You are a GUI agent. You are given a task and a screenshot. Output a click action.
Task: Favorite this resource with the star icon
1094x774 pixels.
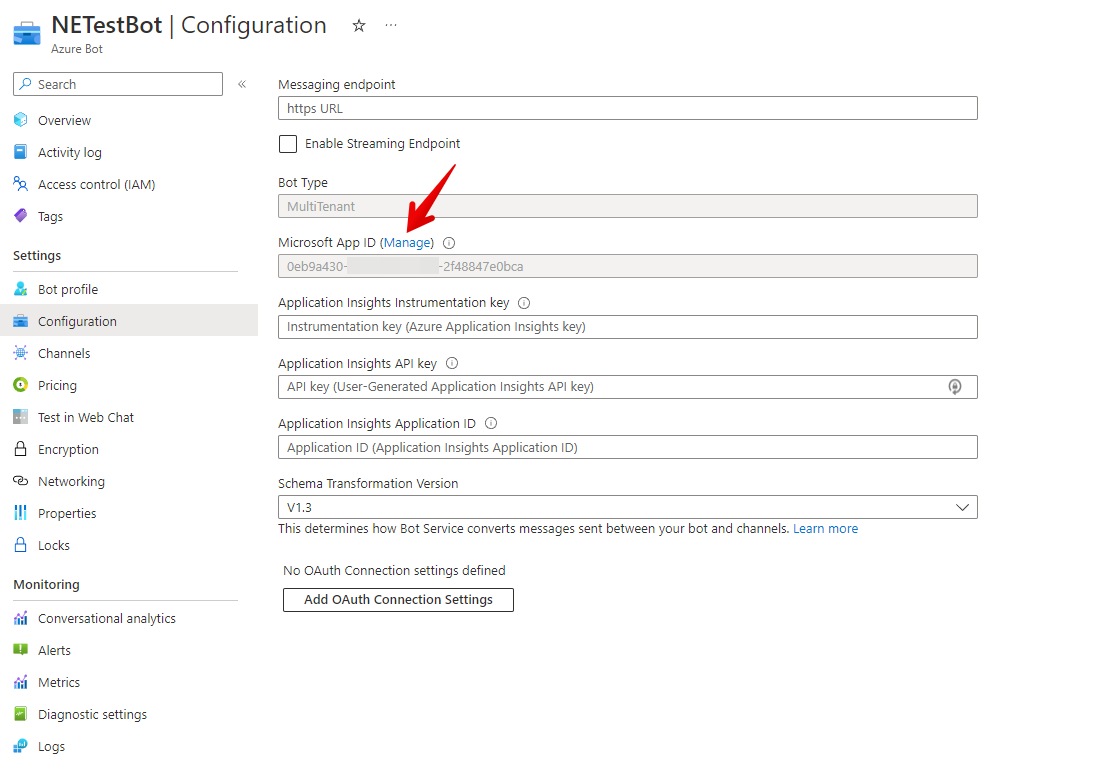coord(359,26)
